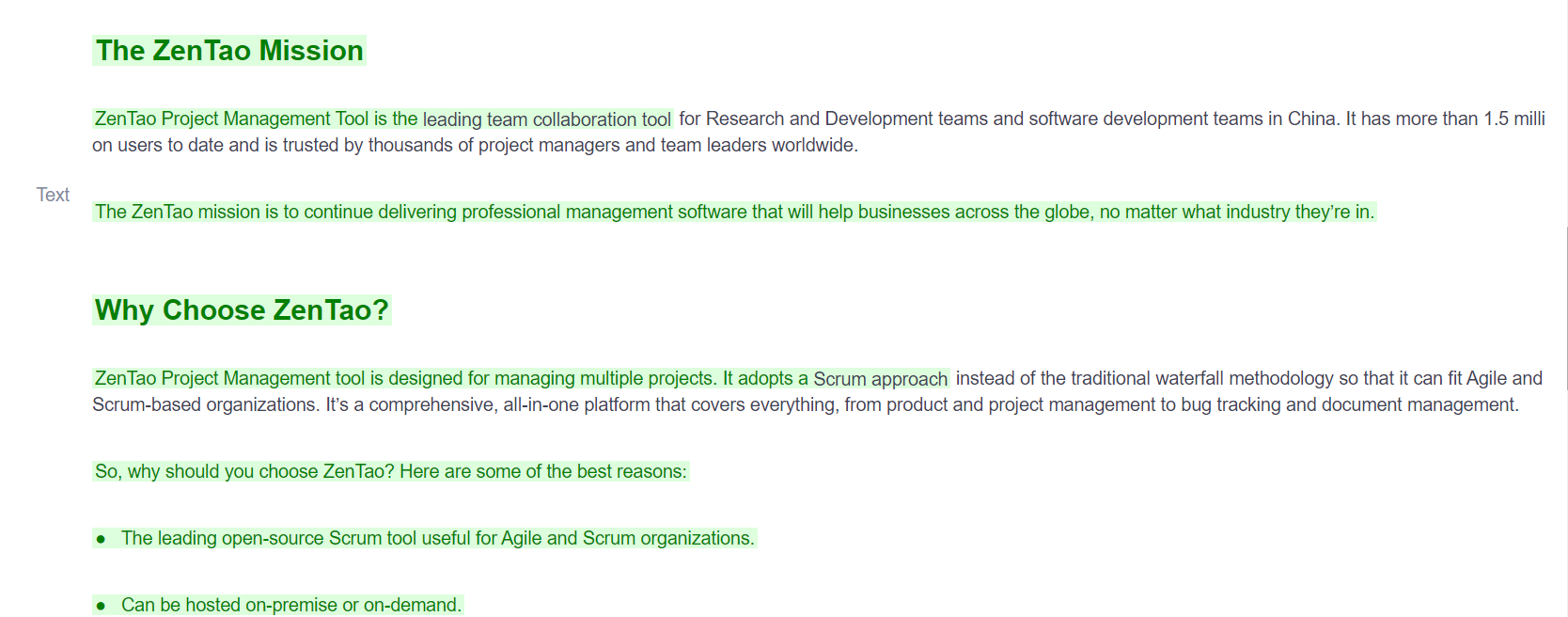This screenshot has width=1568, height=617.
Task: Click the bullet dot before "The leading open-source"
Action: tap(101, 539)
